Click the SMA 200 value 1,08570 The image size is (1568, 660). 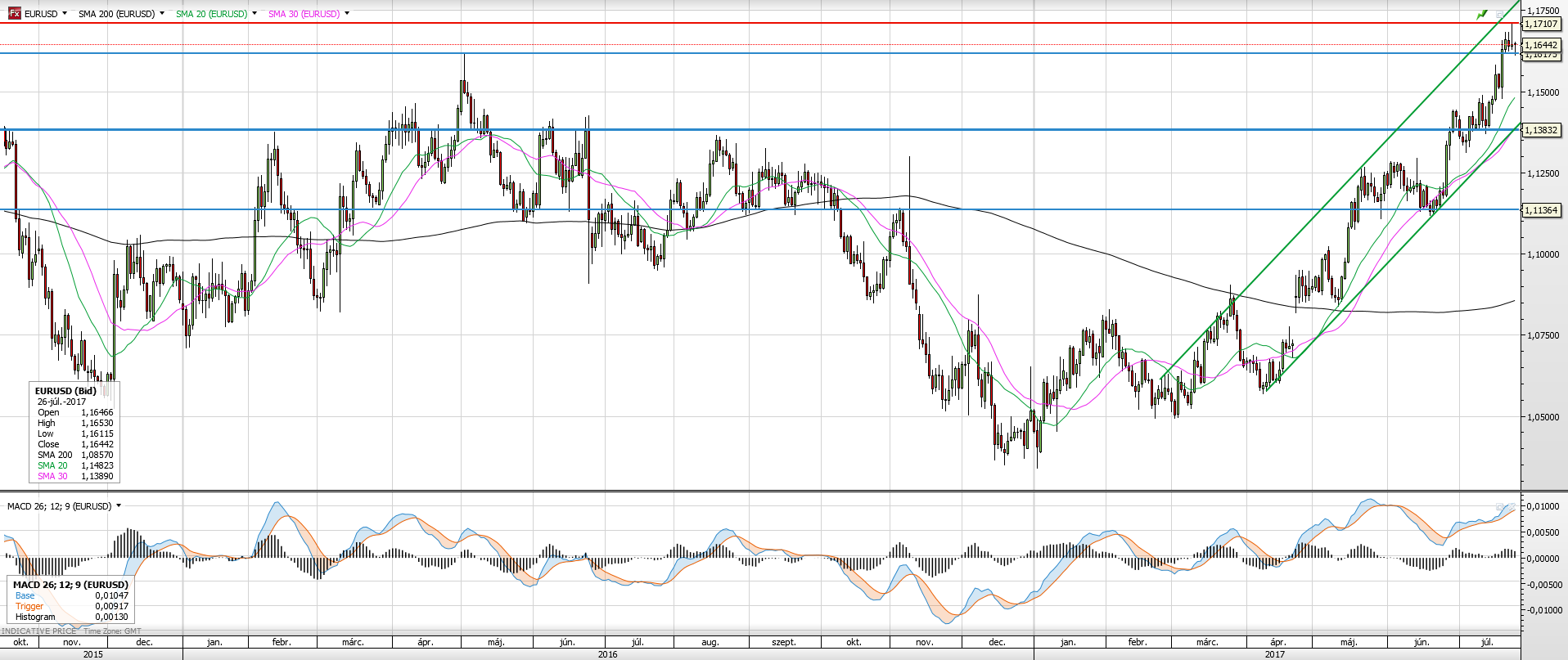click(97, 455)
